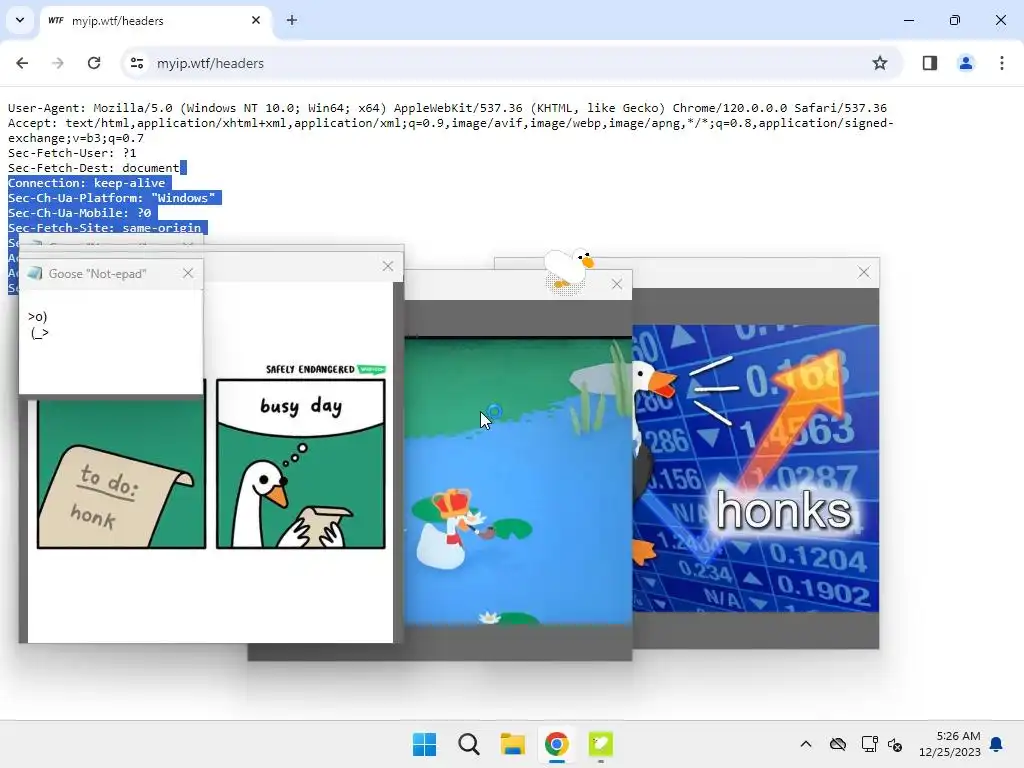Click the Sec-Fetch-Site: same-origin line

(x=104, y=227)
